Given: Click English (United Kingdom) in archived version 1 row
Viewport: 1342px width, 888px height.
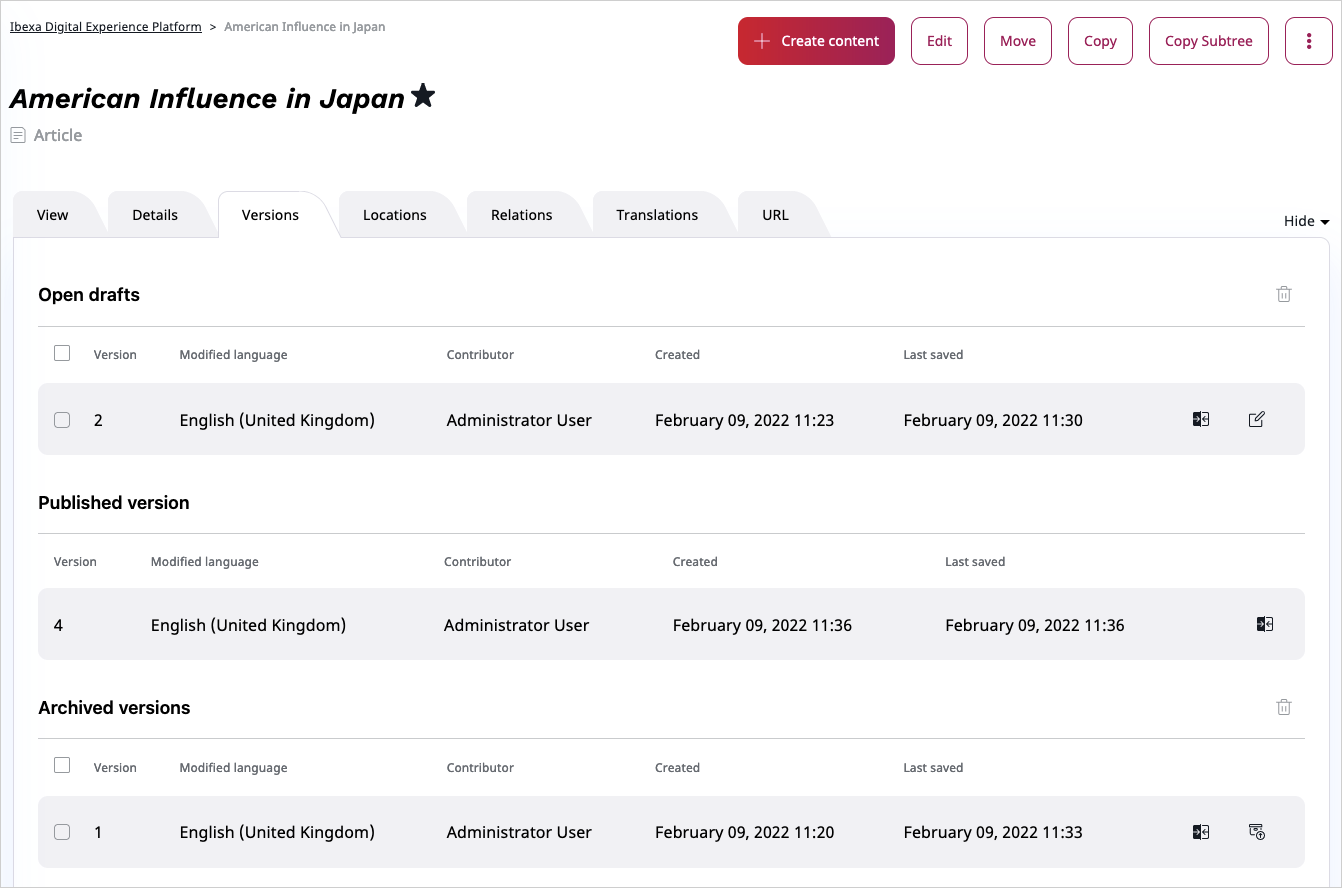Looking at the screenshot, I should (x=277, y=832).
